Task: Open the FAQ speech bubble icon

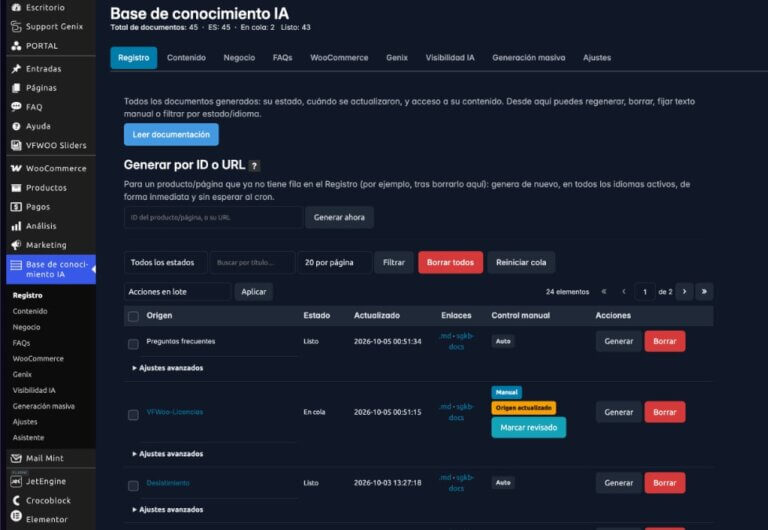Action: [x=16, y=107]
